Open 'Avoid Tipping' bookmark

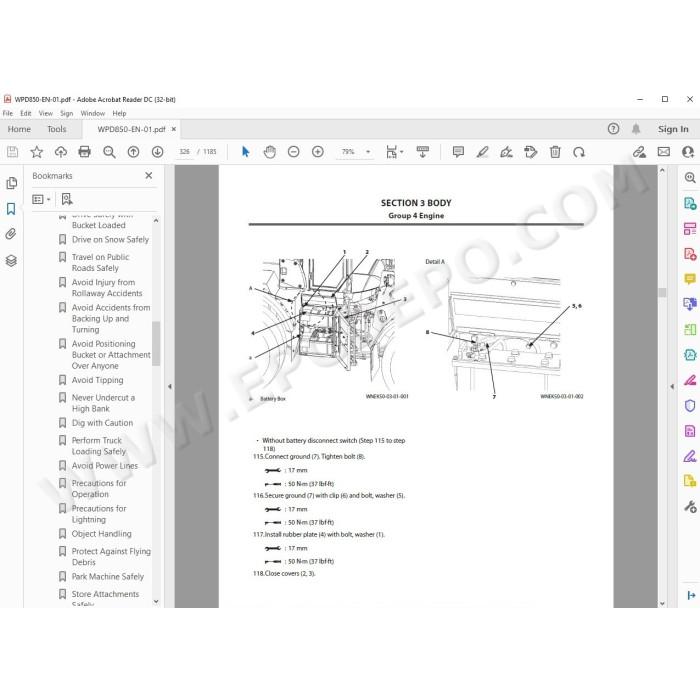(98, 380)
